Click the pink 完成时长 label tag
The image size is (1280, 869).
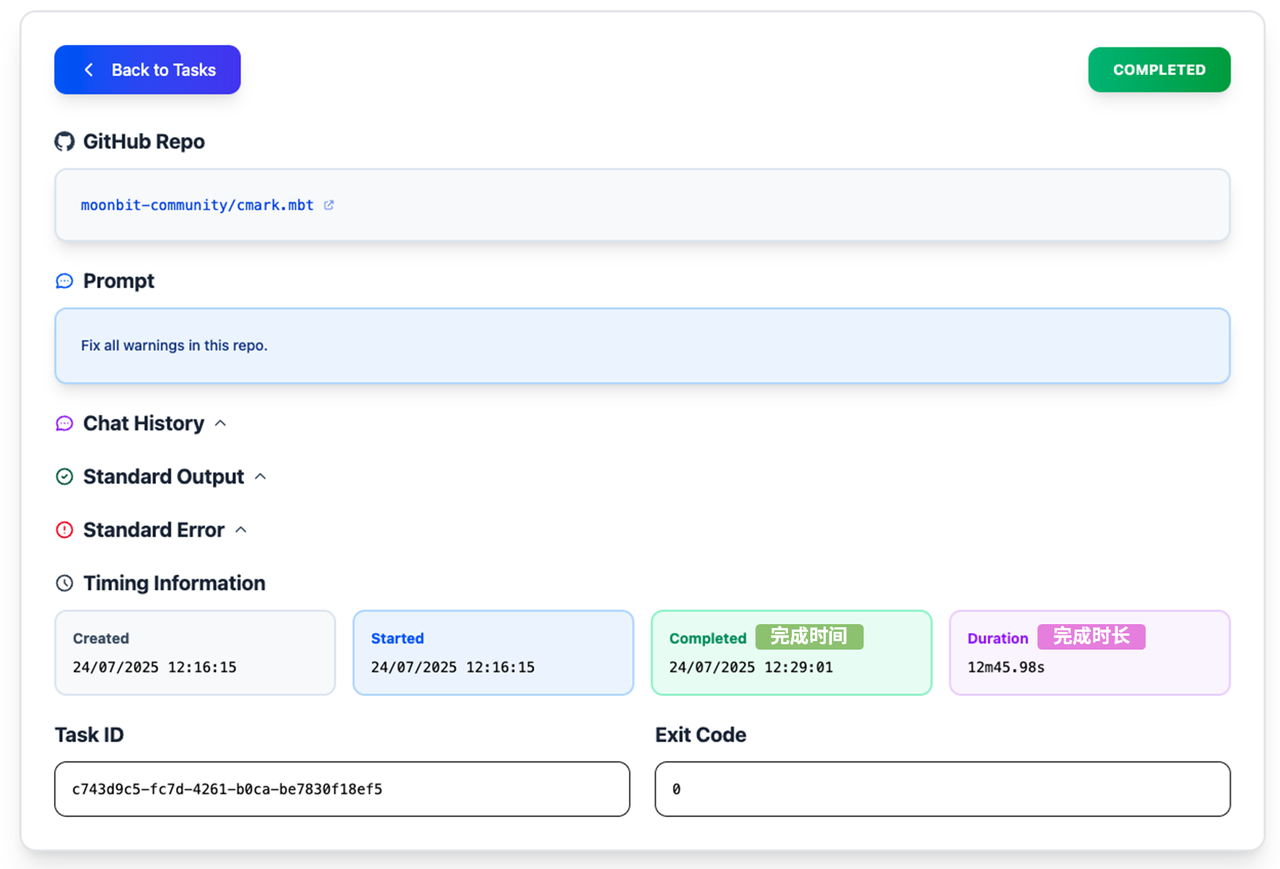click(1091, 637)
